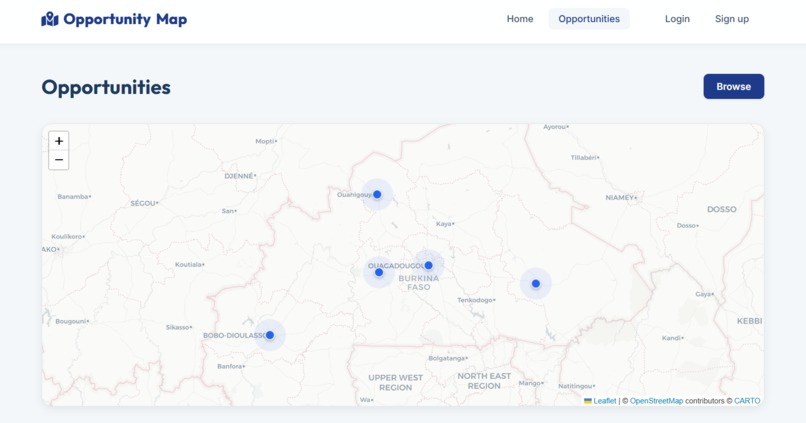Screen dimensions: 806x423
Task: Click the Natitingou label on the map
Action: [576, 386]
